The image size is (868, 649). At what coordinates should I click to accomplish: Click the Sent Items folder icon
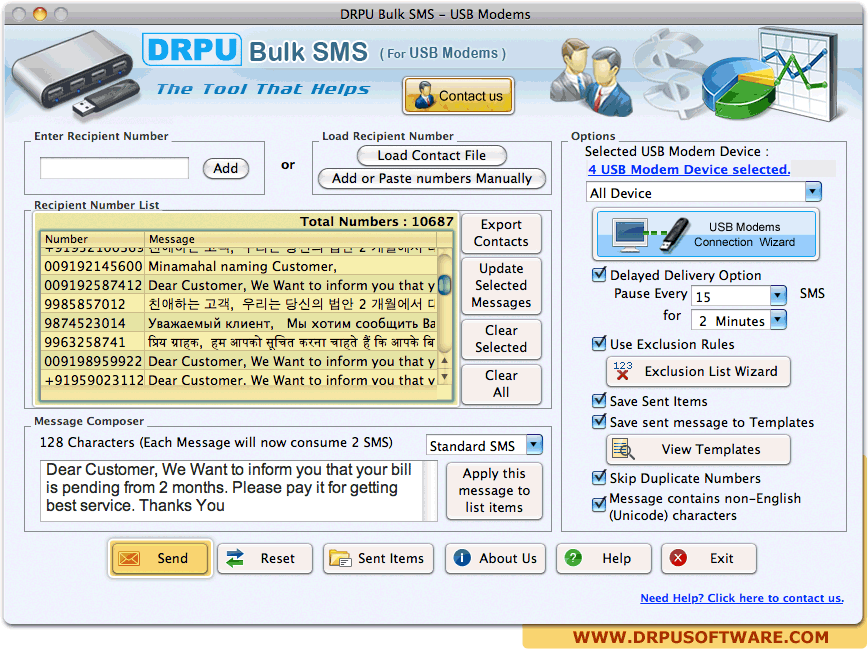pyautogui.click(x=340, y=558)
